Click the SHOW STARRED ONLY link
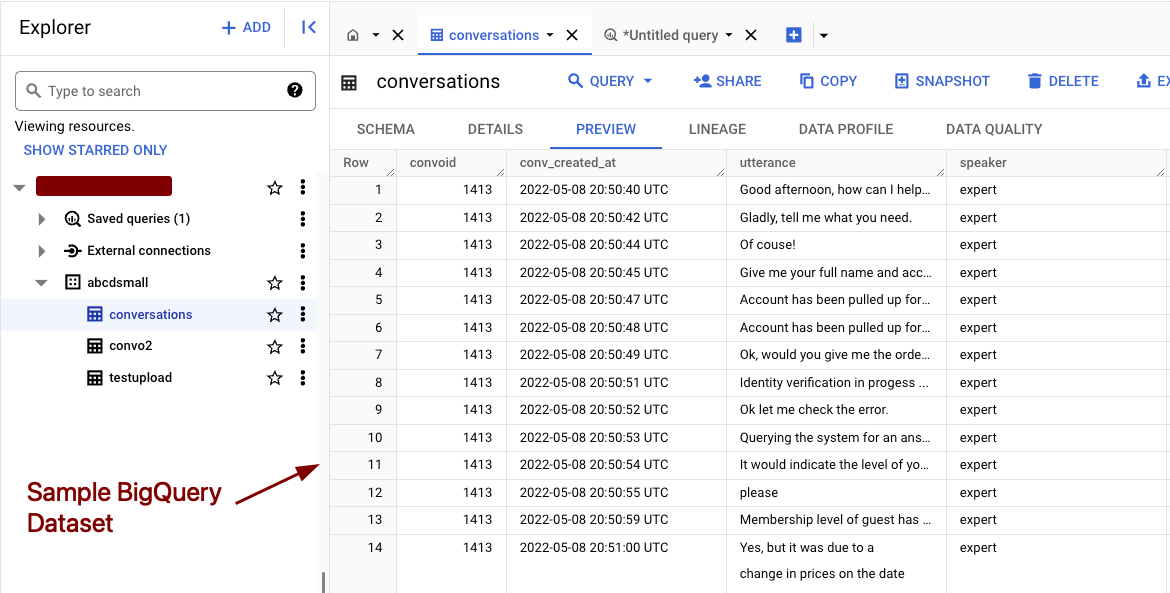The width and height of the screenshot is (1170, 593). [95, 150]
